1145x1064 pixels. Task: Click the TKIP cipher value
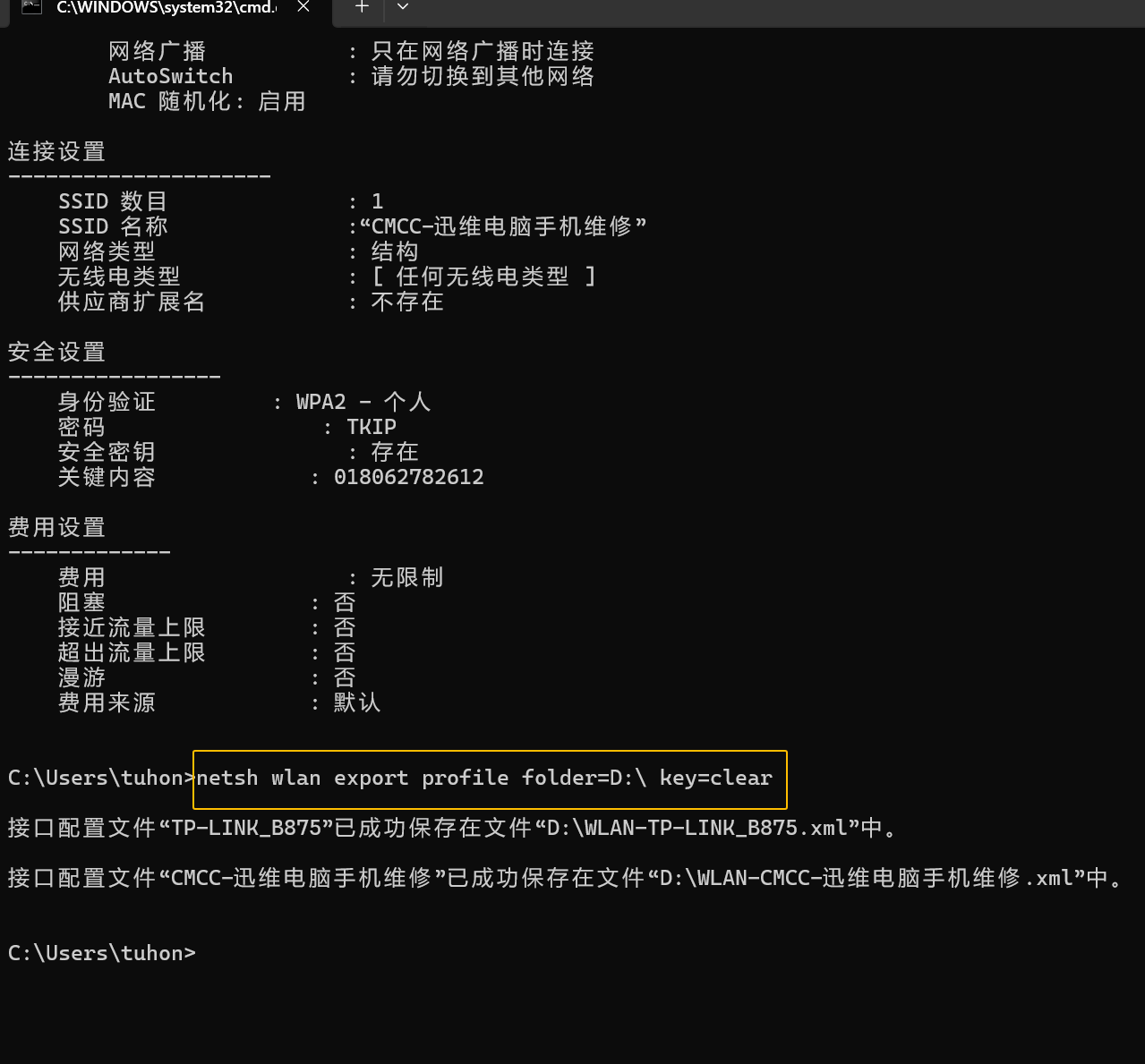(x=372, y=427)
